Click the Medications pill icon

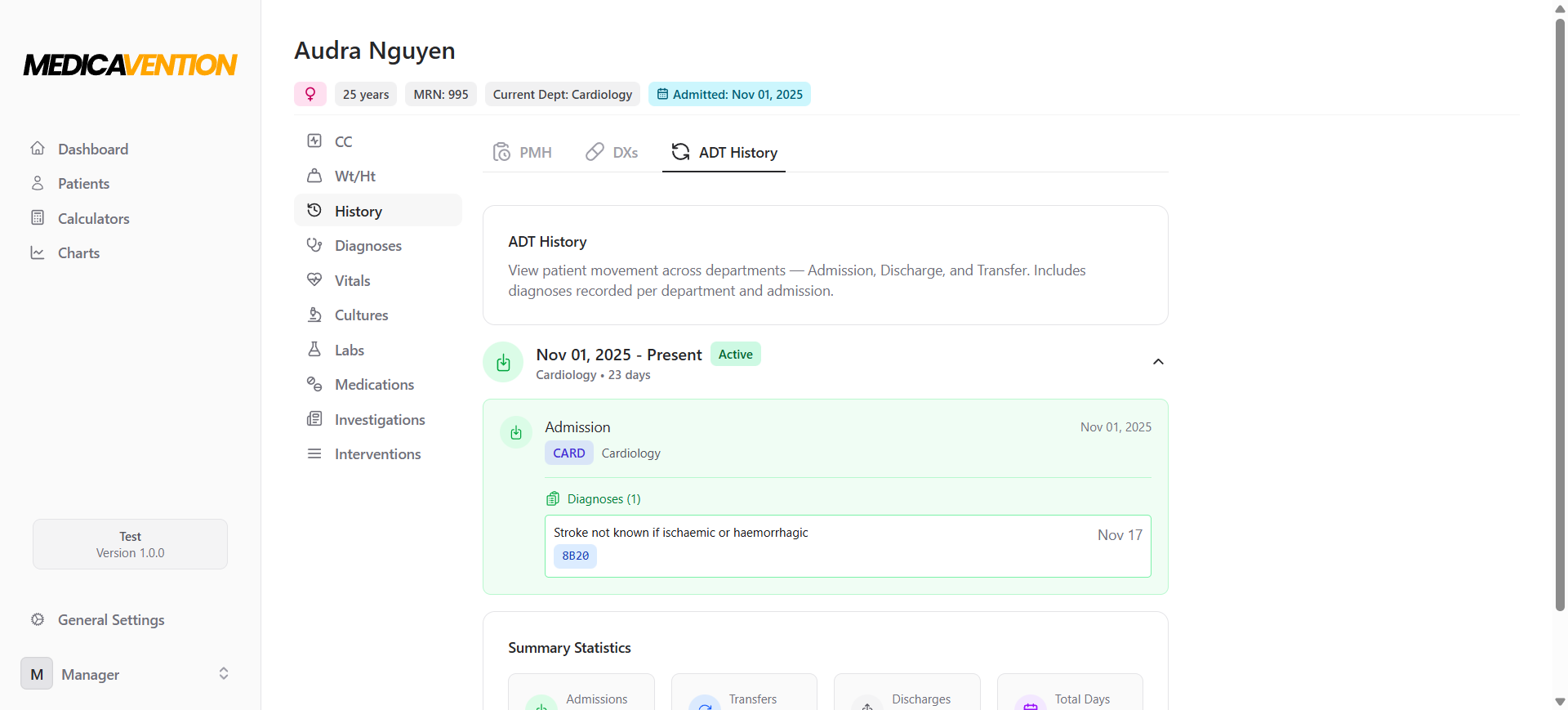click(x=314, y=384)
